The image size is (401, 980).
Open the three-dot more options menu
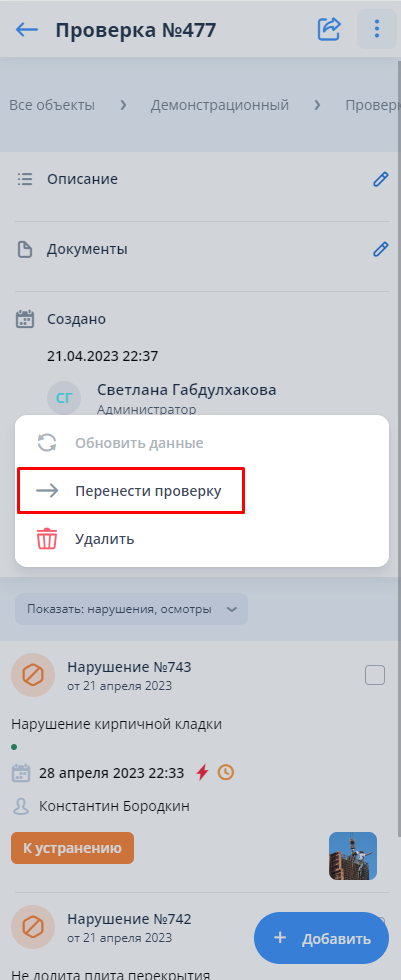pos(376,29)
